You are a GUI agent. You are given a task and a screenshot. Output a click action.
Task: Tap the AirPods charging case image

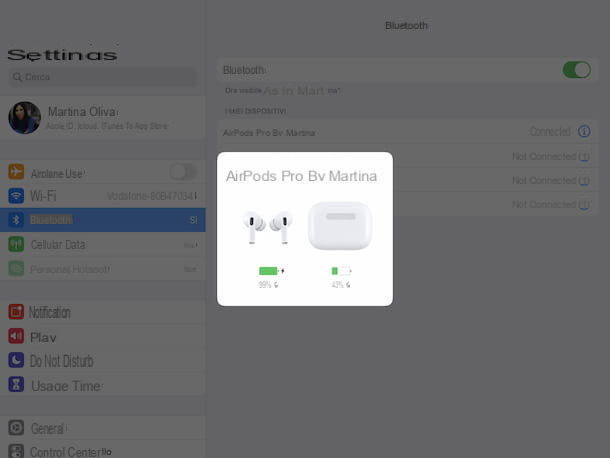tap(340, 225)
